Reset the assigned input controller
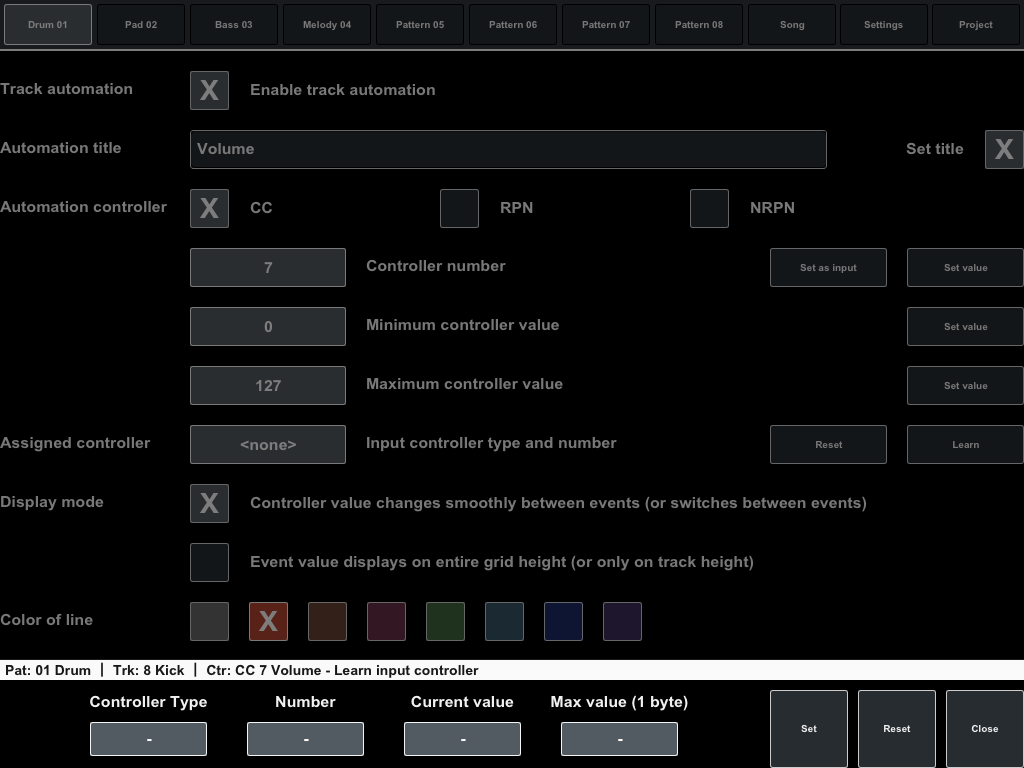Screen dimensions: 1024x768 pyautogui.click(x=828, y=444)
